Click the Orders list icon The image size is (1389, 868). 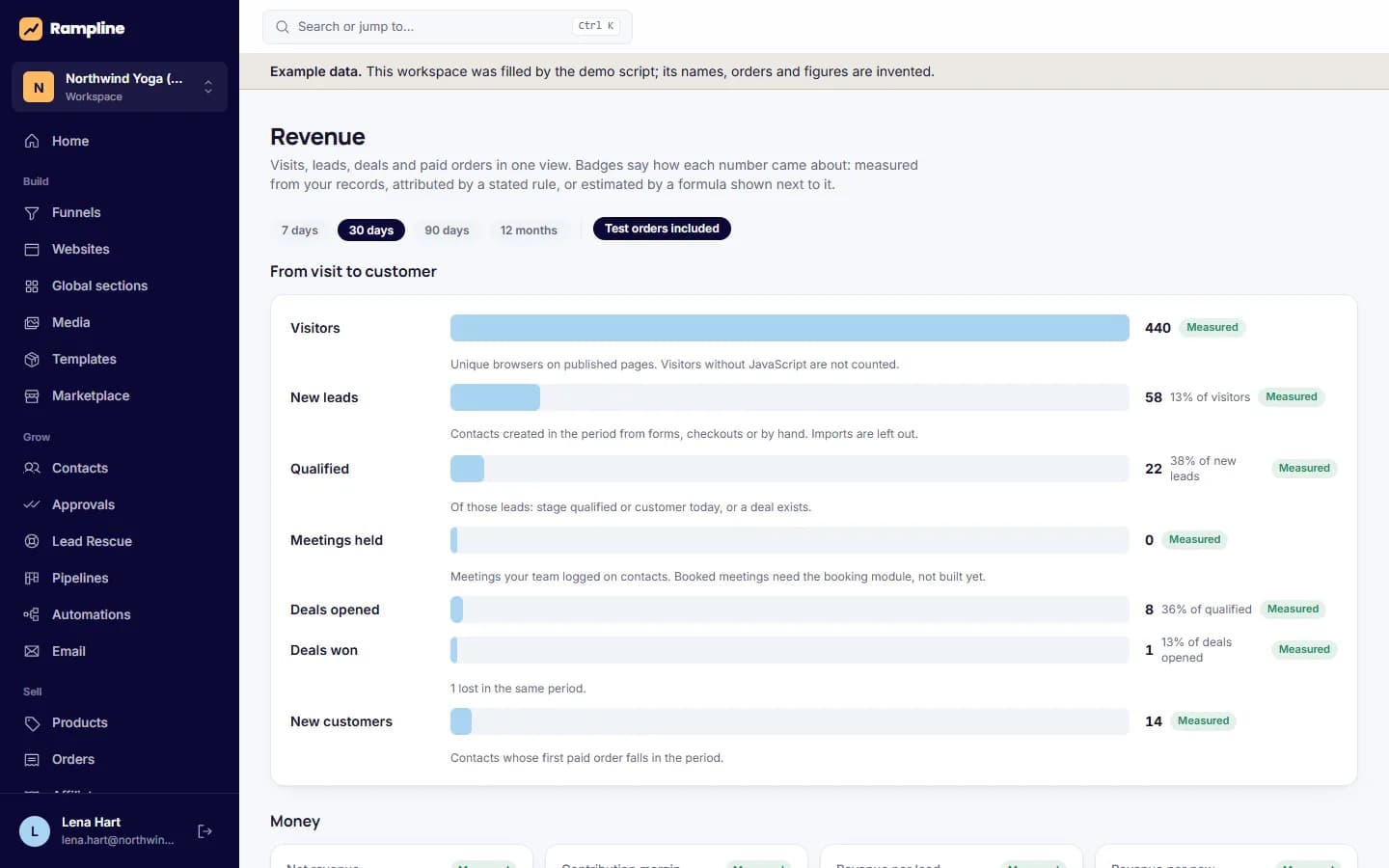pos(32,759)
